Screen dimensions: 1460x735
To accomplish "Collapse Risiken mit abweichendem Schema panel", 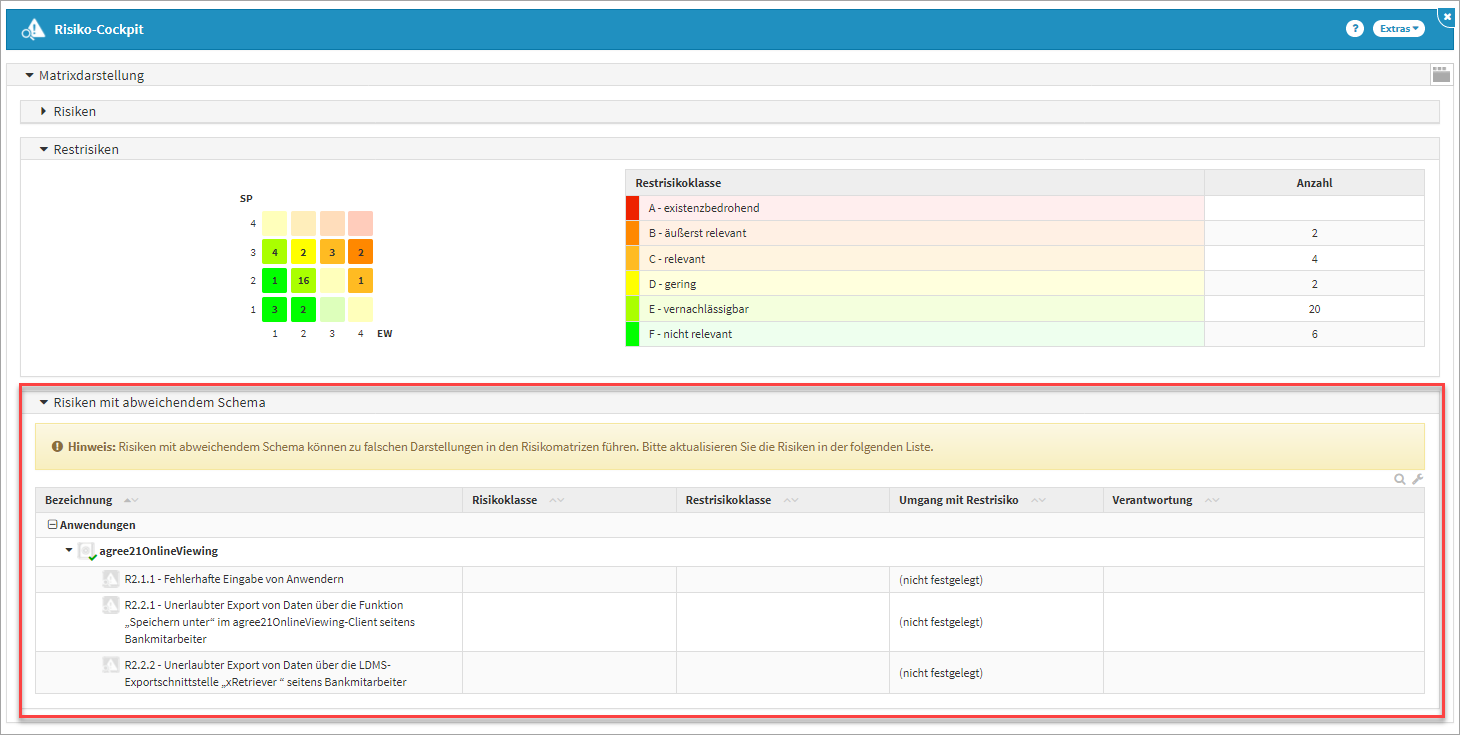I will point(44,403).
